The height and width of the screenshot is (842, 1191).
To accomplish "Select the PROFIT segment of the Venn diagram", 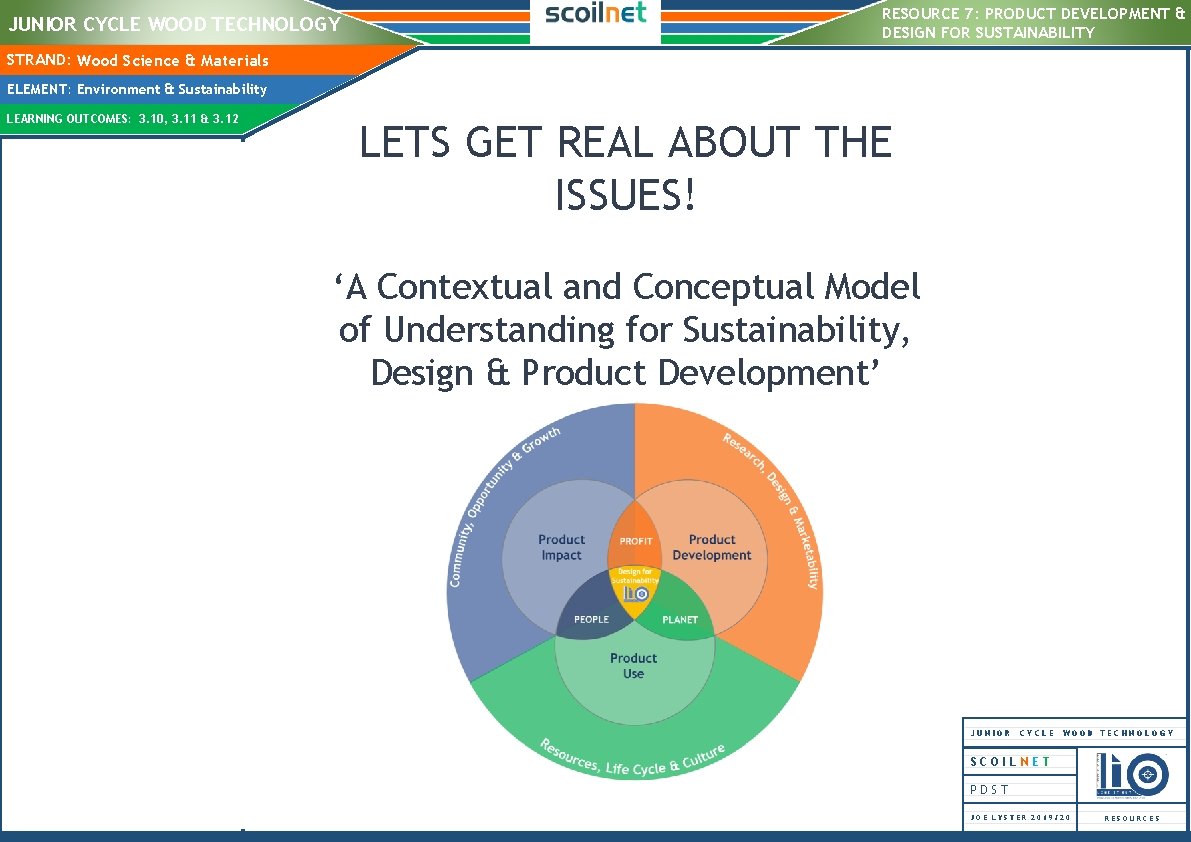I will tap(634, 540).
